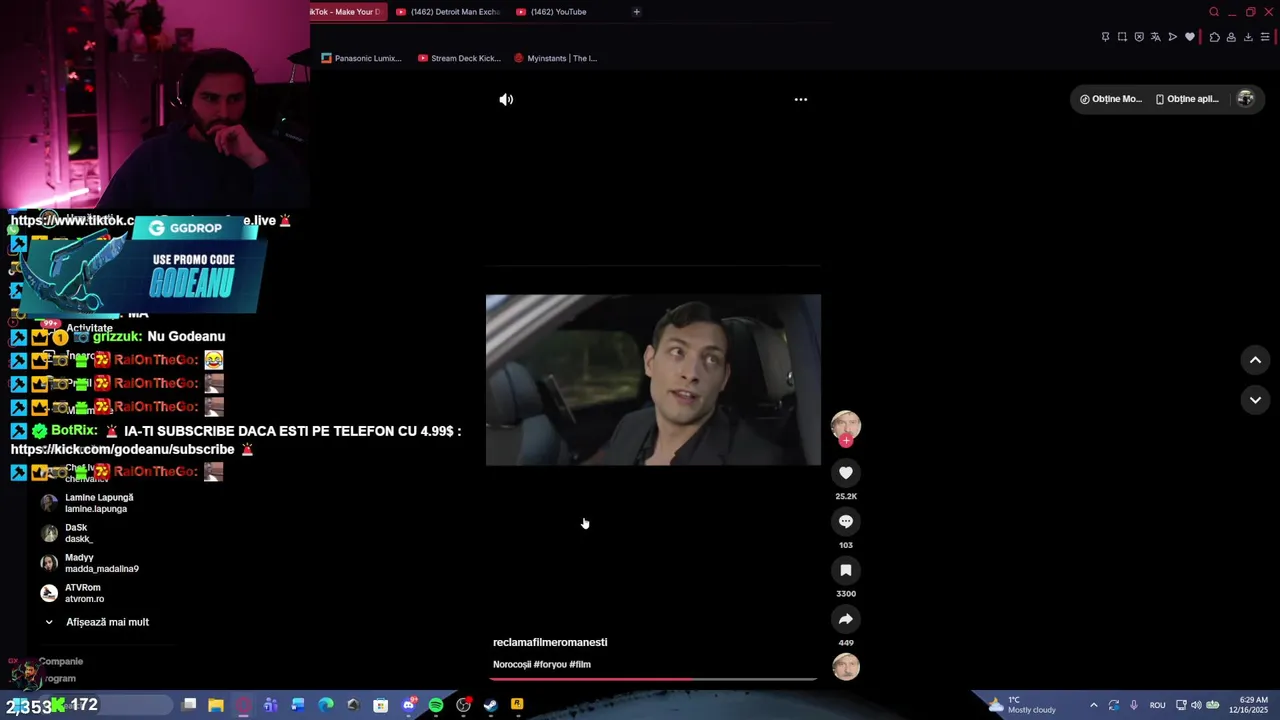Mute the TikTok video sound

[x=506, y=99]
